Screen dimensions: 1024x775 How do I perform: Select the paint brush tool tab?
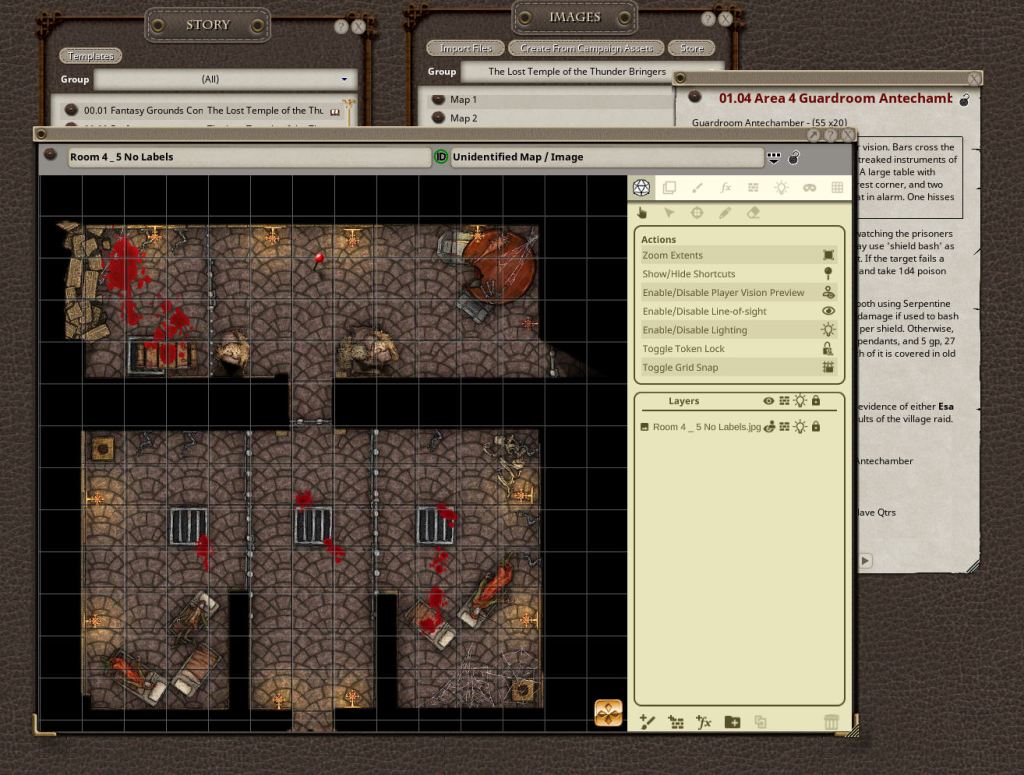click(x=697, y=188)
